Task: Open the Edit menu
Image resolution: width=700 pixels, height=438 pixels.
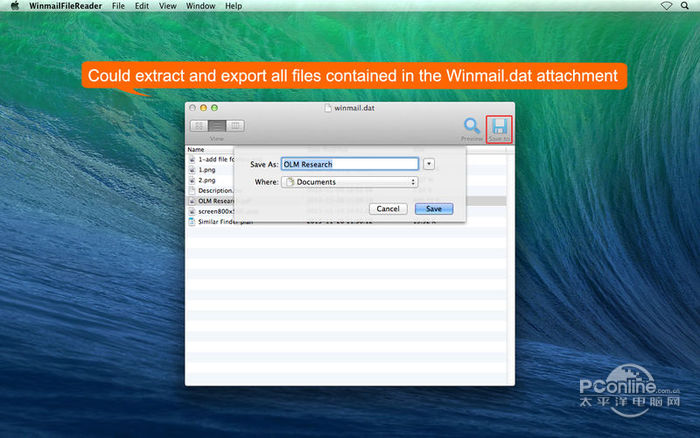Action: pyautogui.click(x=142, y=6)
